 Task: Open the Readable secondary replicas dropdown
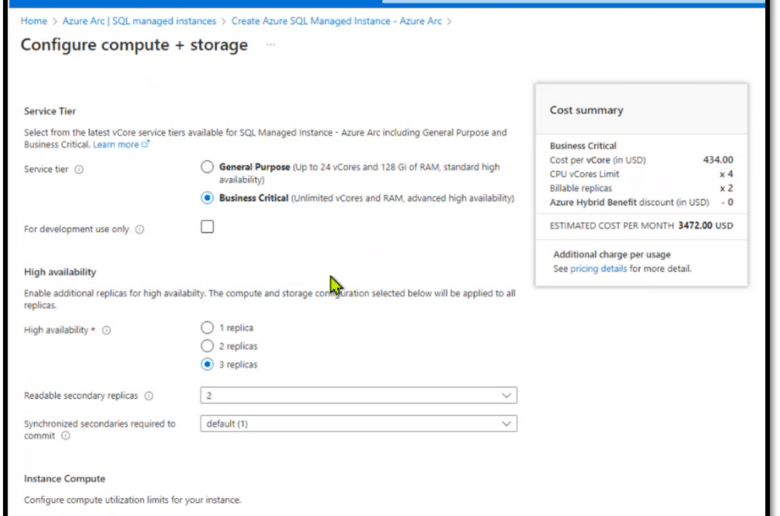coord(359,396)
